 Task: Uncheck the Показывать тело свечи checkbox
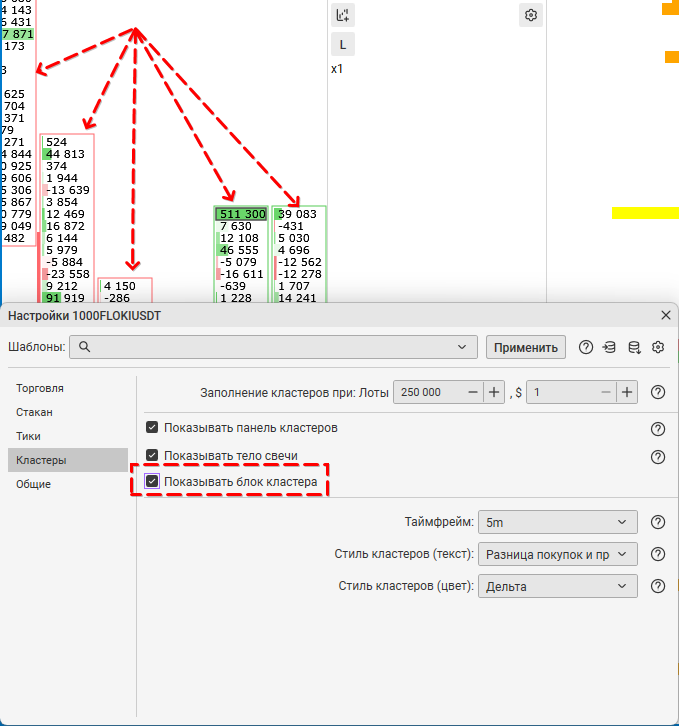(x=153, y=456)
